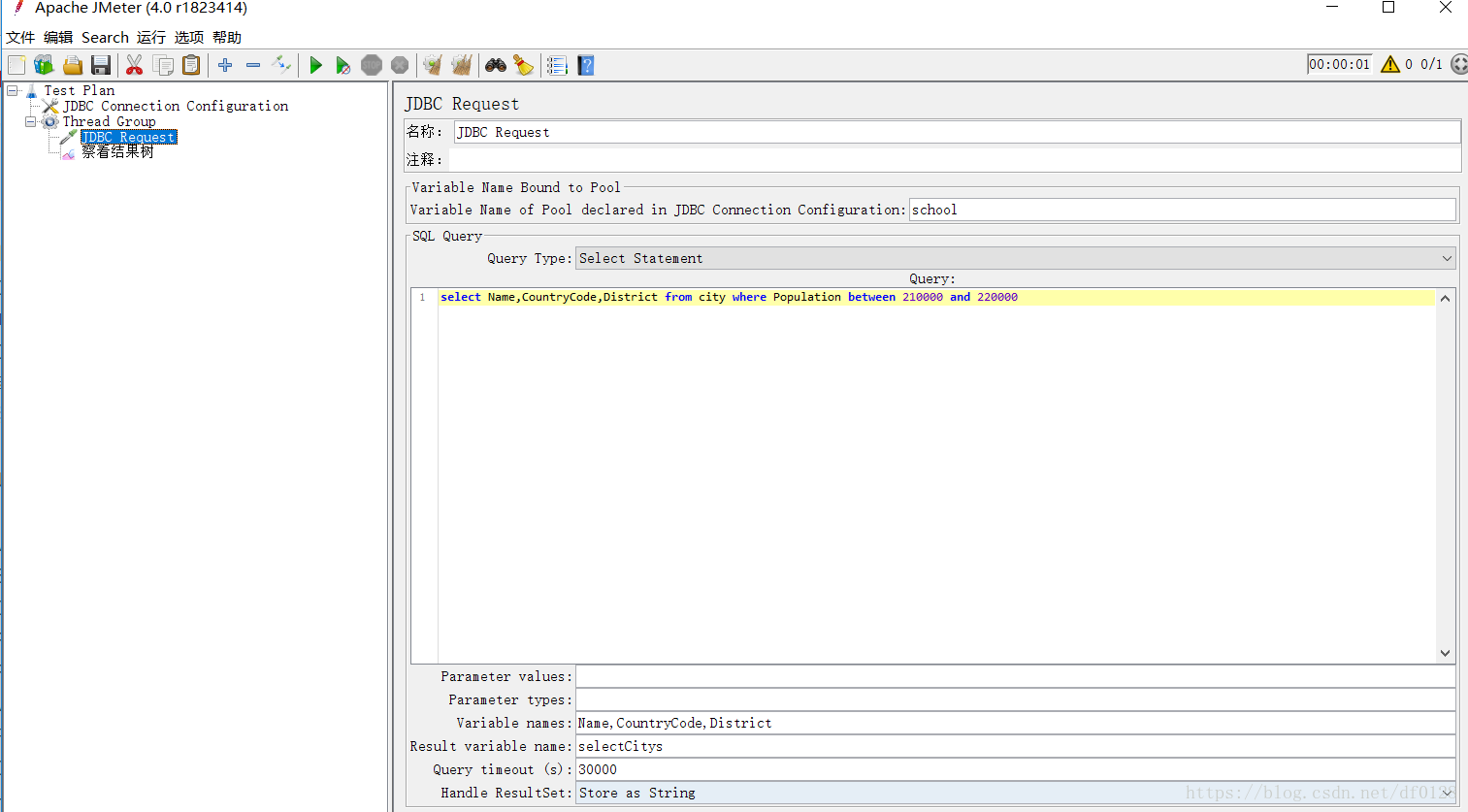
Task: Click the Open file folder icon
Action: [x=73, y=65]
